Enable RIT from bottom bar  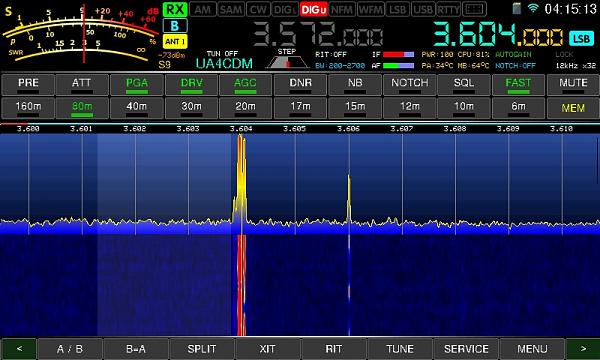pyautogui.click(x=334, y=349)
